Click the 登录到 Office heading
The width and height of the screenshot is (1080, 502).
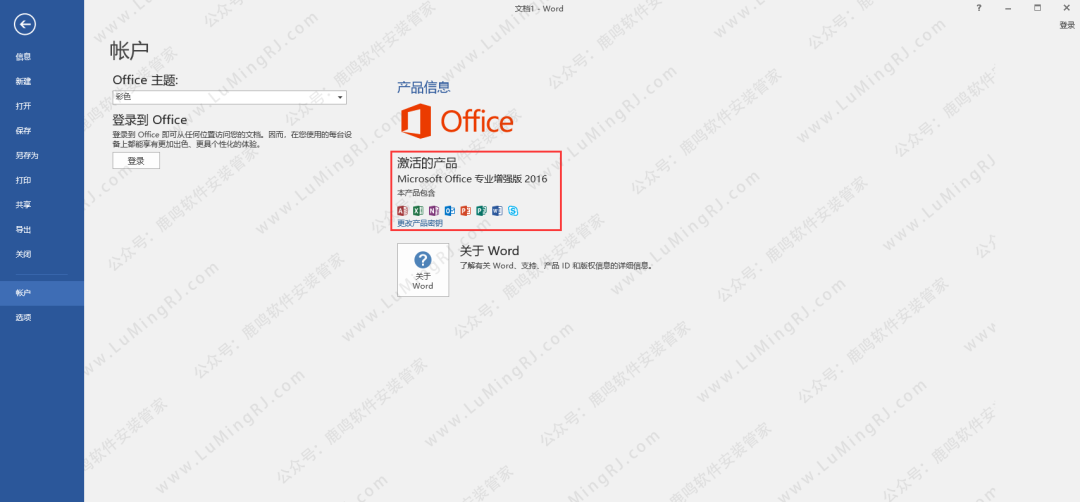click(149, 120)
